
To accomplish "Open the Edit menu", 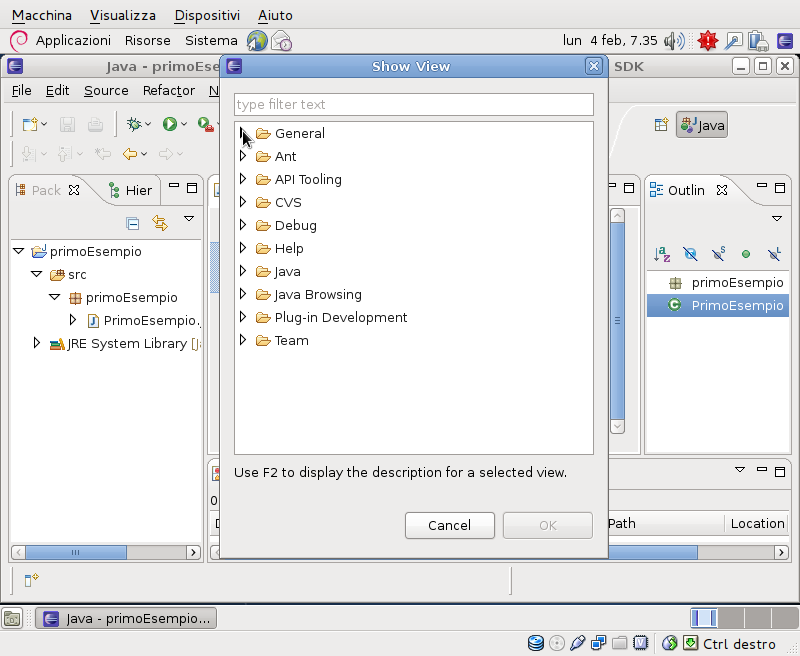I will pyautogui.click(x=57, y=91).
